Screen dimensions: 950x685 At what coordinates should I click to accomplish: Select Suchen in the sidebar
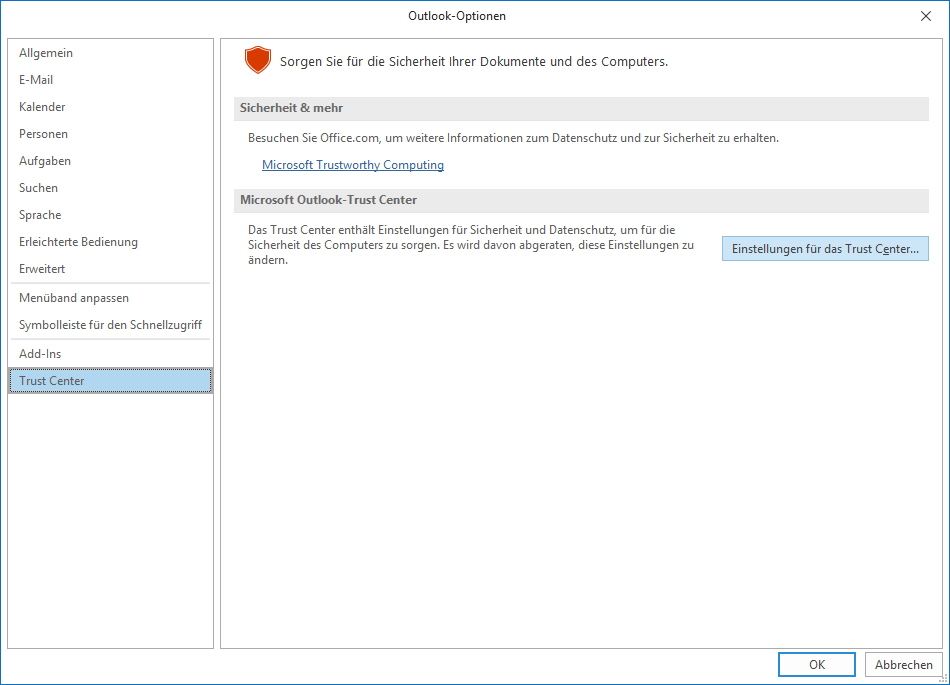click(x=38, y=188)
